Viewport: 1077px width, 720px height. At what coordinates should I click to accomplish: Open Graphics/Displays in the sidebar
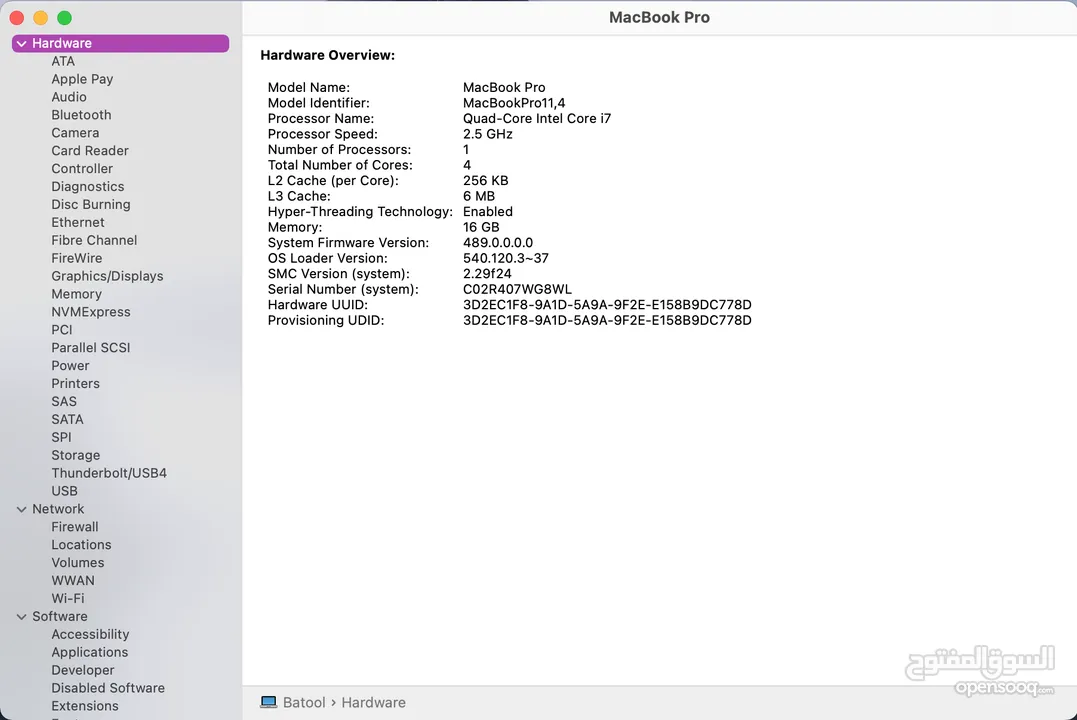click(x=107, y=275)
